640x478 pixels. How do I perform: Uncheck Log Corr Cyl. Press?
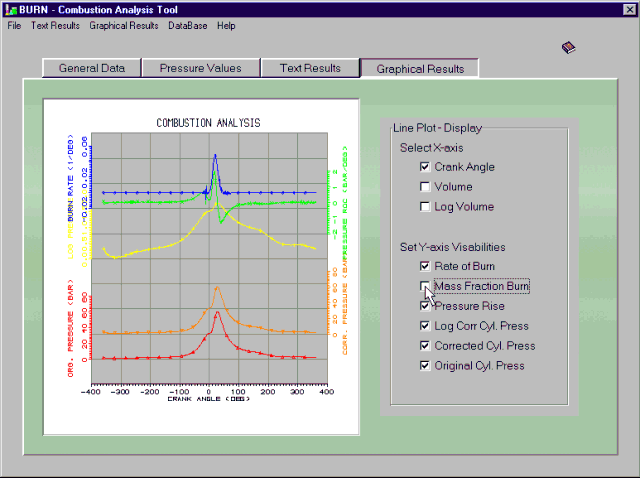425,326
